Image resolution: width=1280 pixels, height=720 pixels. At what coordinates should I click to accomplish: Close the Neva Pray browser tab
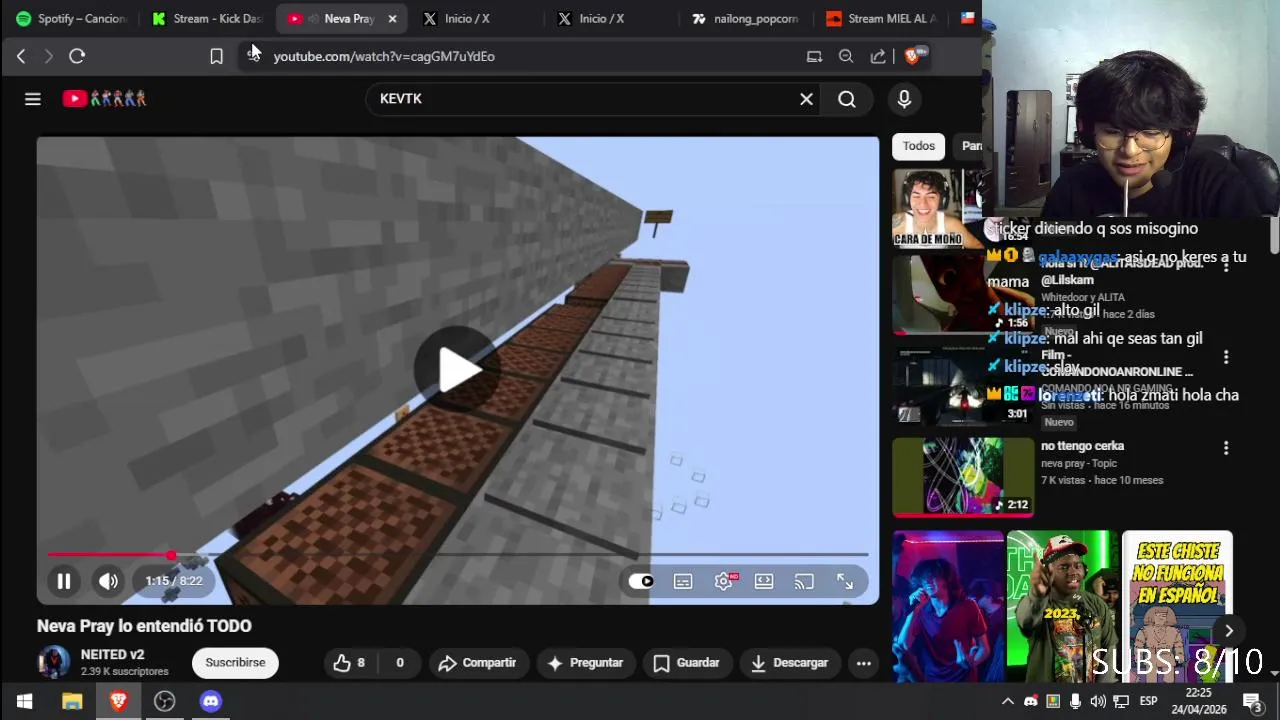[x=392, y=18]
